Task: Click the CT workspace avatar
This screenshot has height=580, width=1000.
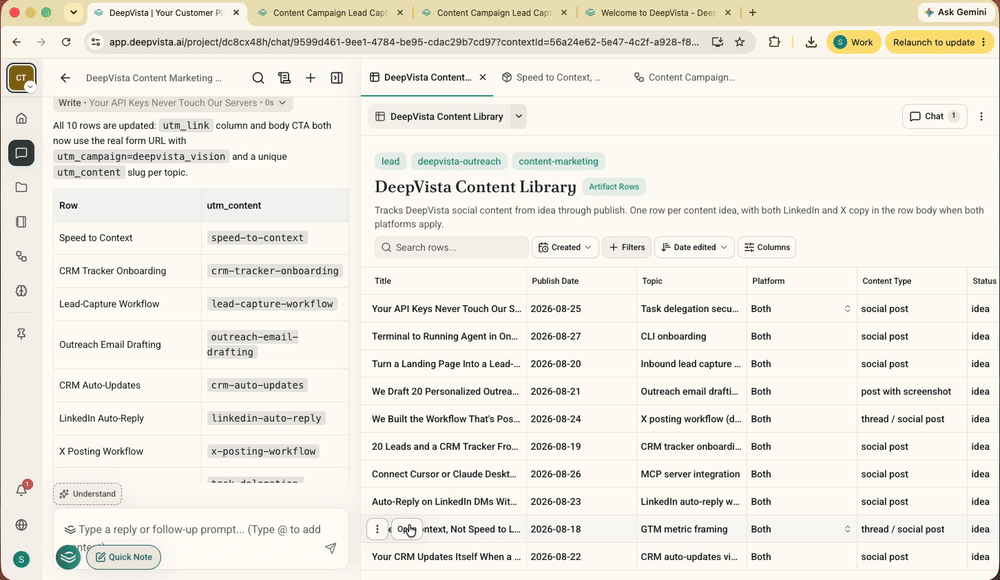Action: [x=21, y=78]
